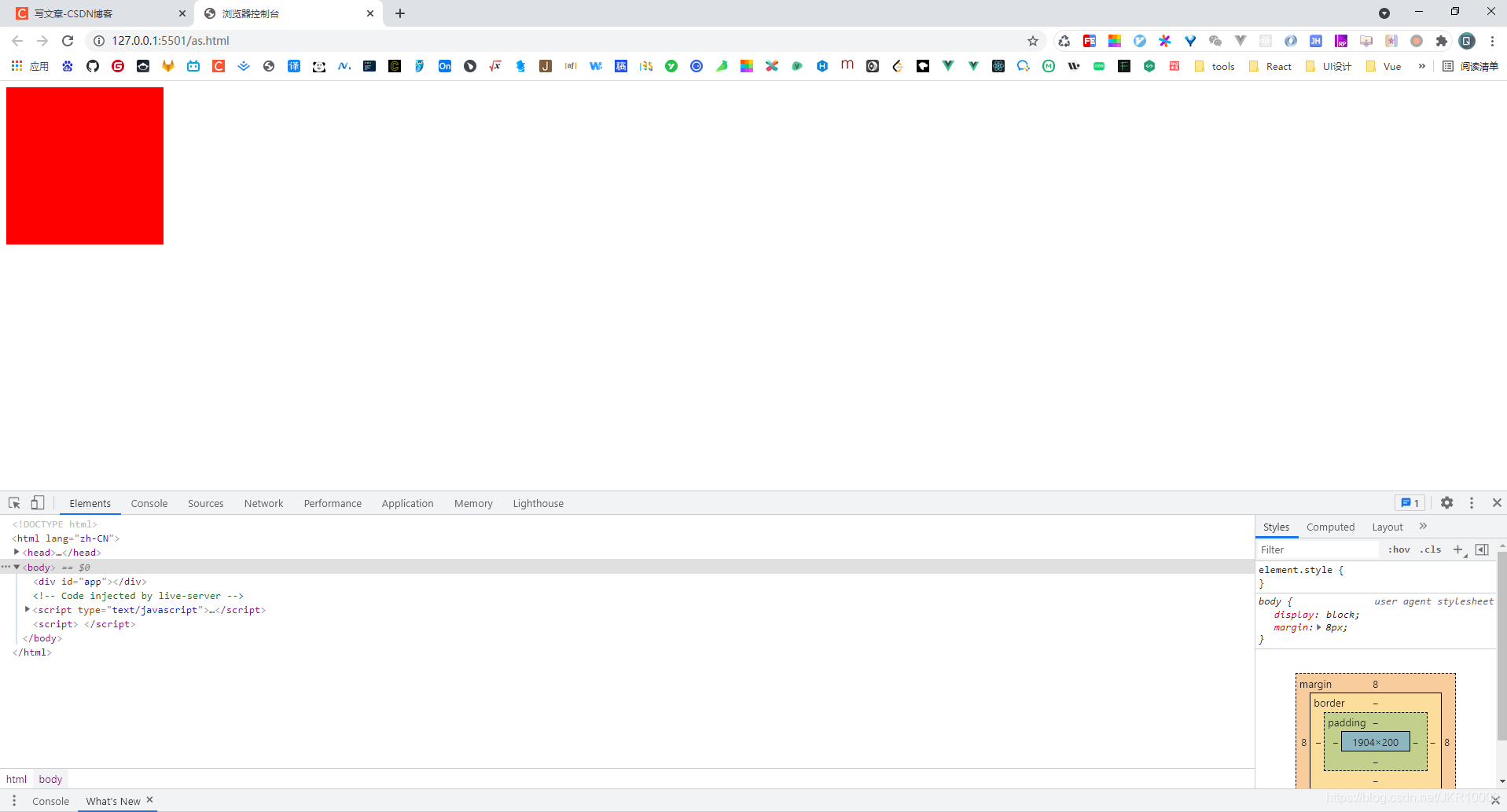Click the Styles filter input field
Viewport: 1507px width, 812px height.
tap(1318, 549)
